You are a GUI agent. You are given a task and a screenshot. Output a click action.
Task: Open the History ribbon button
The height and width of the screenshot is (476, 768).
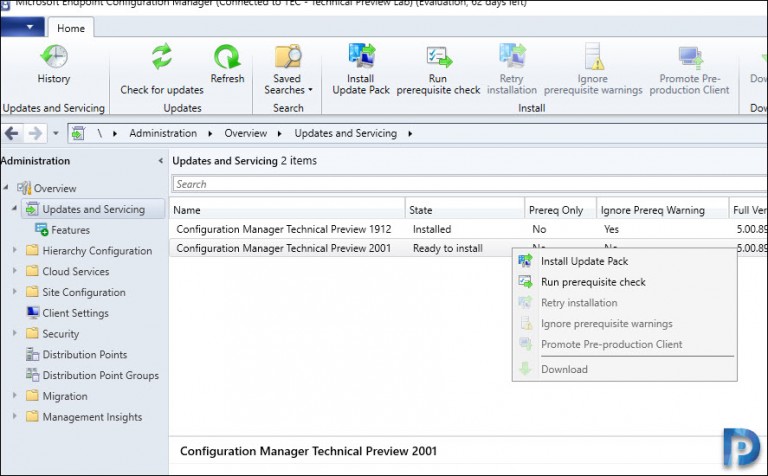(54, 64)
